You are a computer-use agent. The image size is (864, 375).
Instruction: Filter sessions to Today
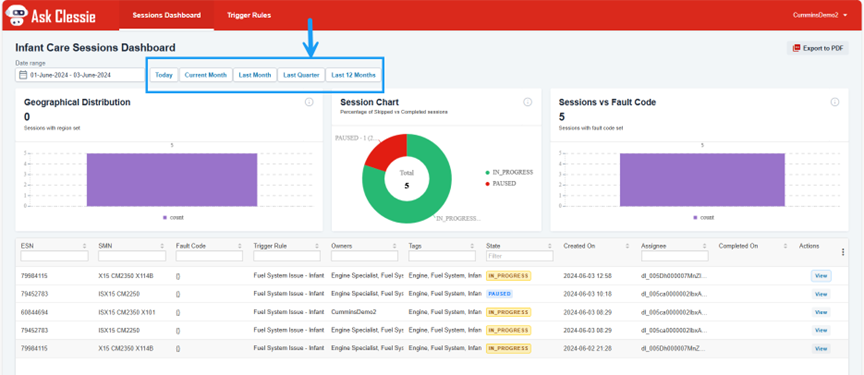click(164, 75)
